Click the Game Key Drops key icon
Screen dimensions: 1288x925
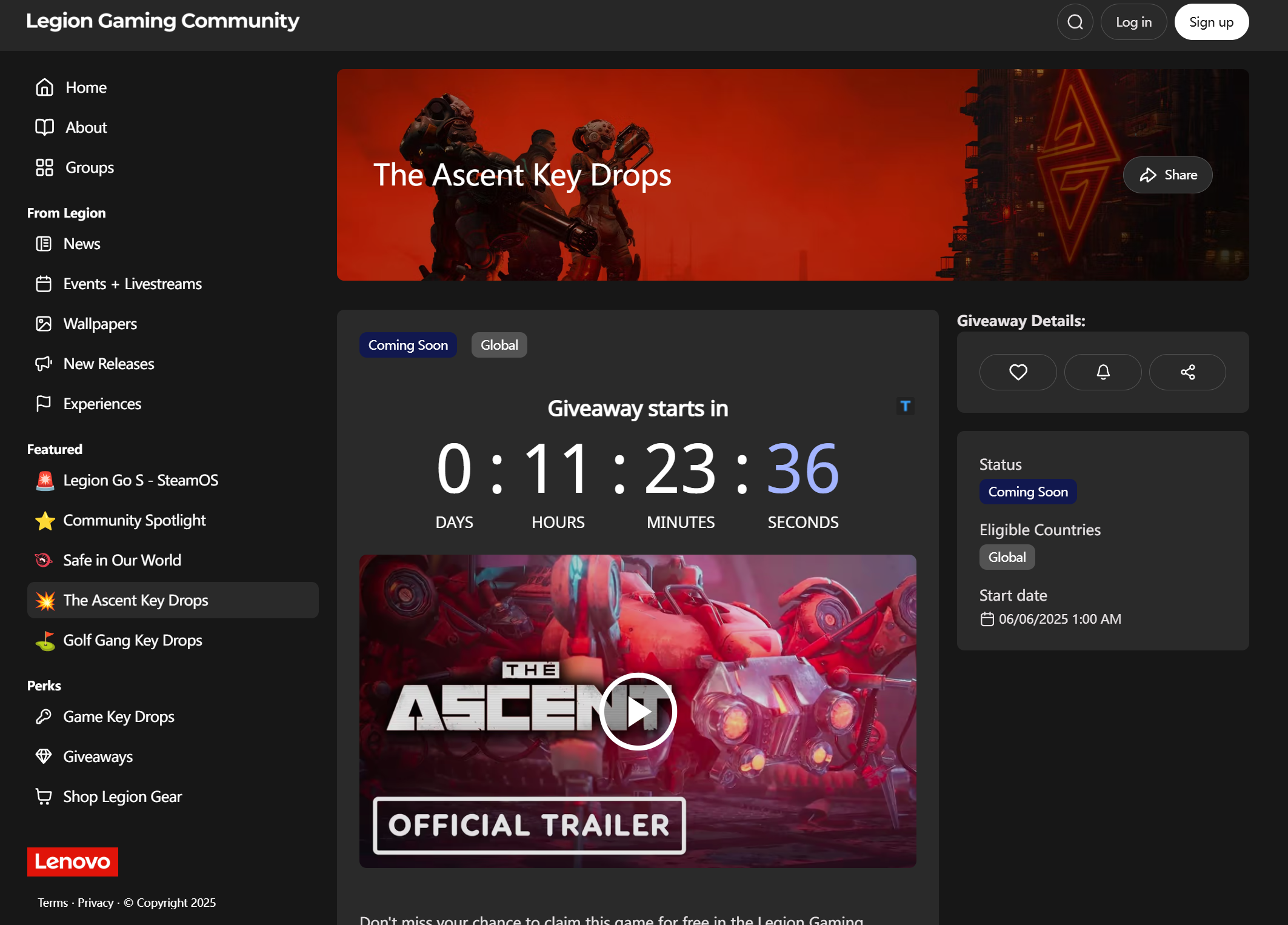tap(44, 716)
